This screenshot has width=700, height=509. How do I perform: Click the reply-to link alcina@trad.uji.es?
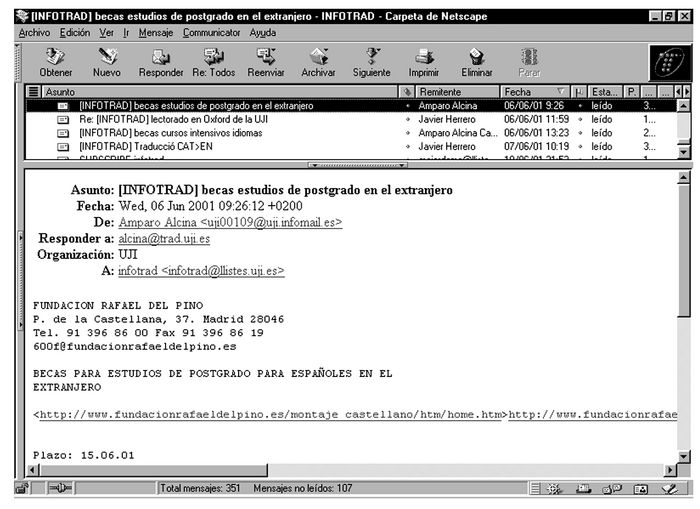click(x=164, y=238)
